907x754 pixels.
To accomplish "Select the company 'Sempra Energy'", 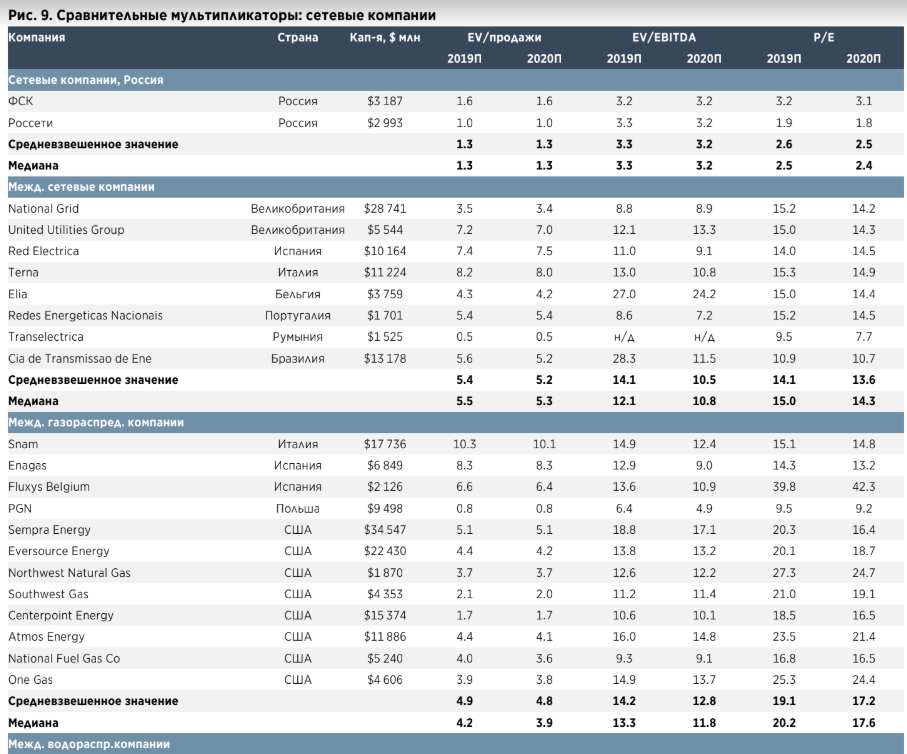I will (49, 529).
